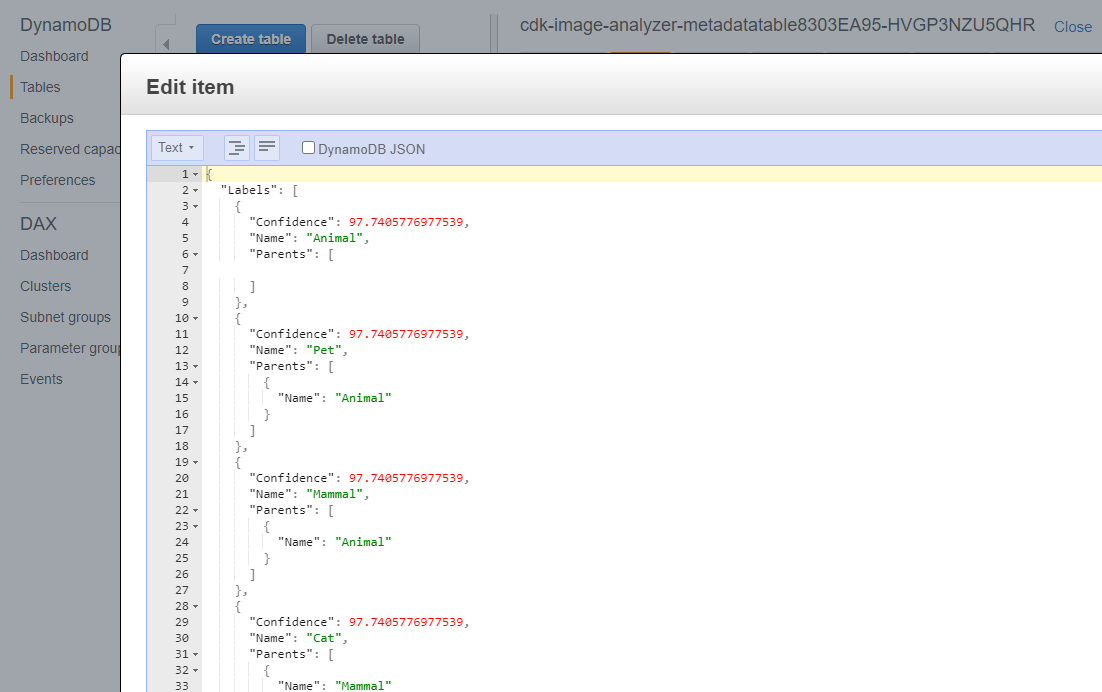
Task: Collapse the fold arrow on line 1
Action: pos(195,174)
